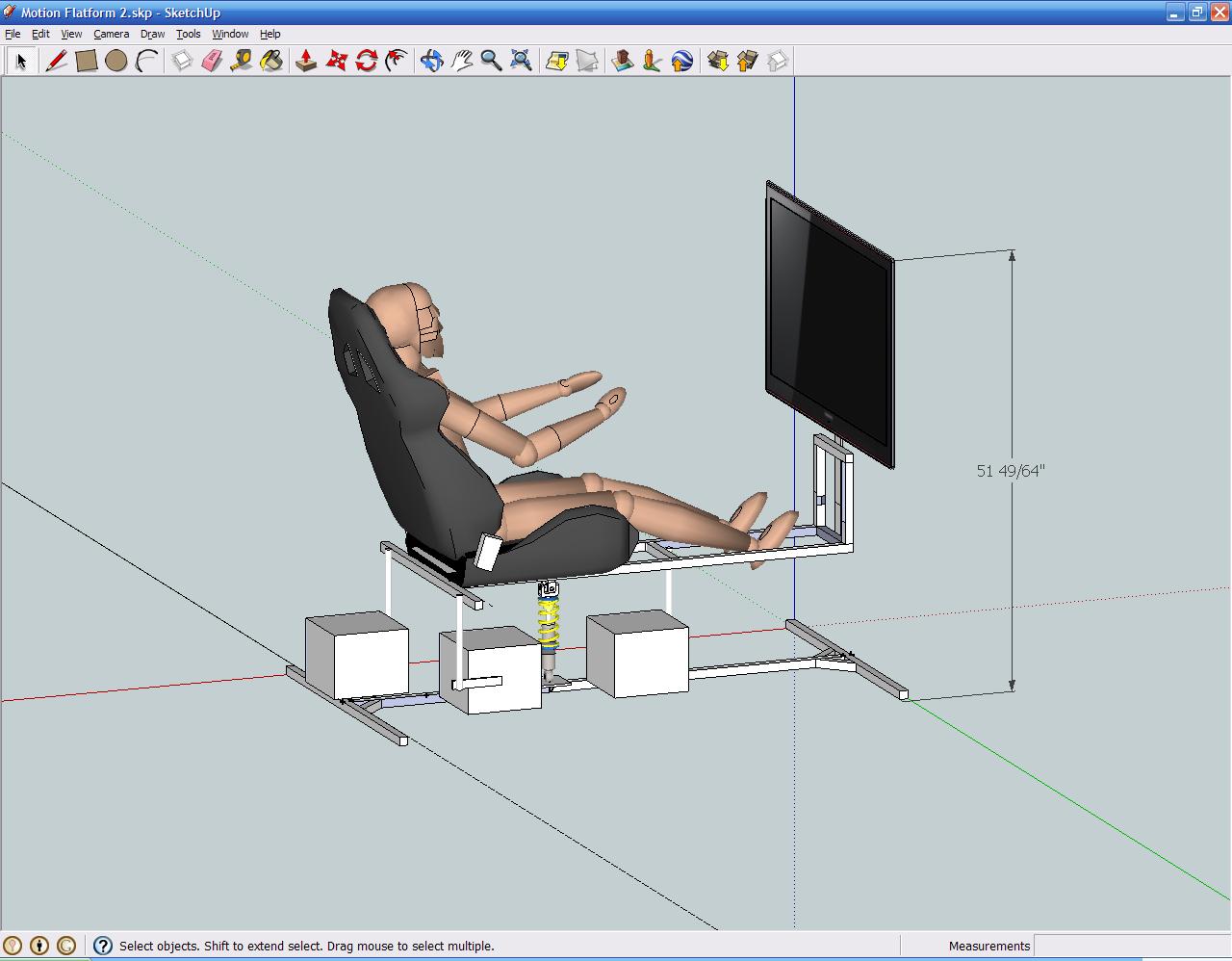Click the 'Measurements' label
This screenshot has height=961, width=1232.
[989, 947]
